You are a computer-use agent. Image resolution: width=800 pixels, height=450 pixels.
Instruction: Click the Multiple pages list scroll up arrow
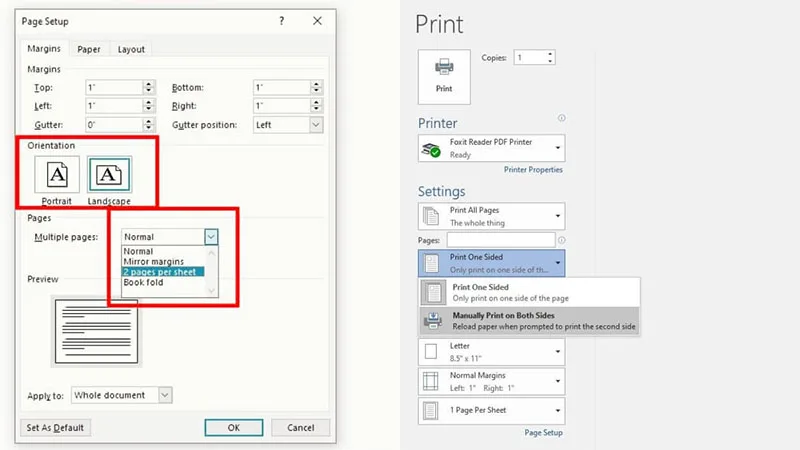point(212,253)
